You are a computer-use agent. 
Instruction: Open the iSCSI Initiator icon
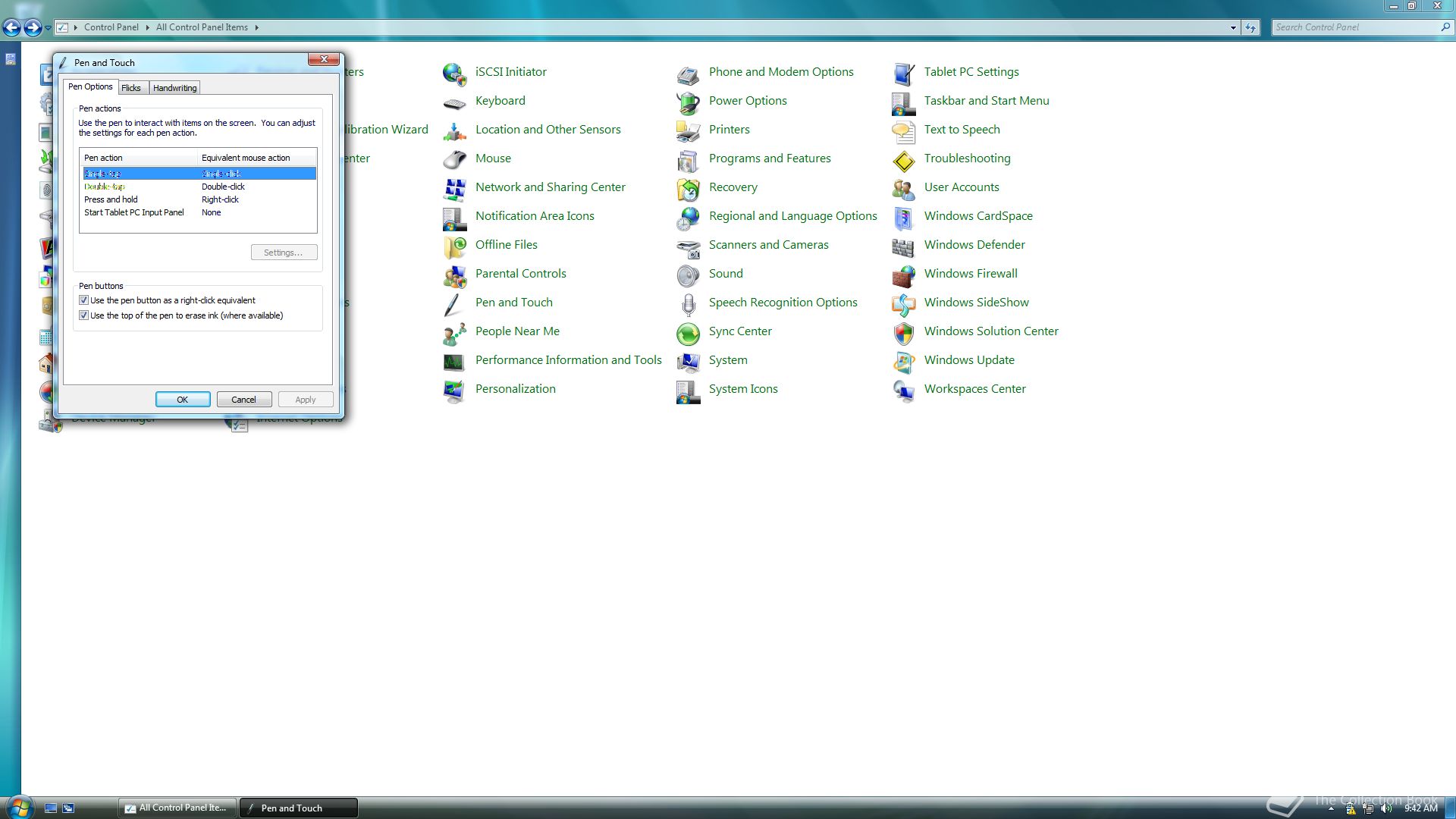click(454, 74)
